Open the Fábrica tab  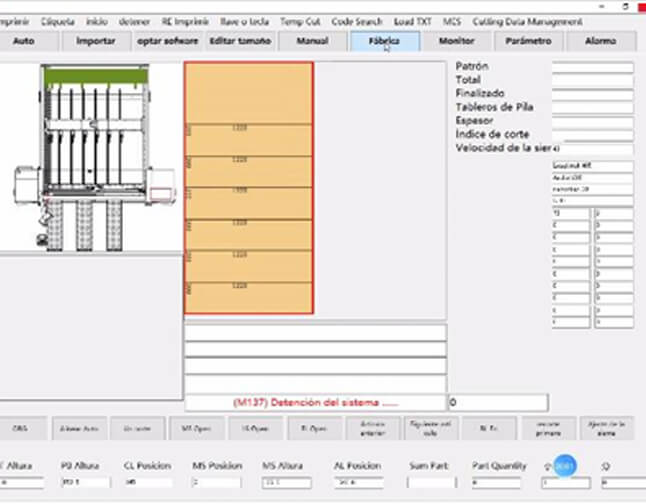(385, 41)
